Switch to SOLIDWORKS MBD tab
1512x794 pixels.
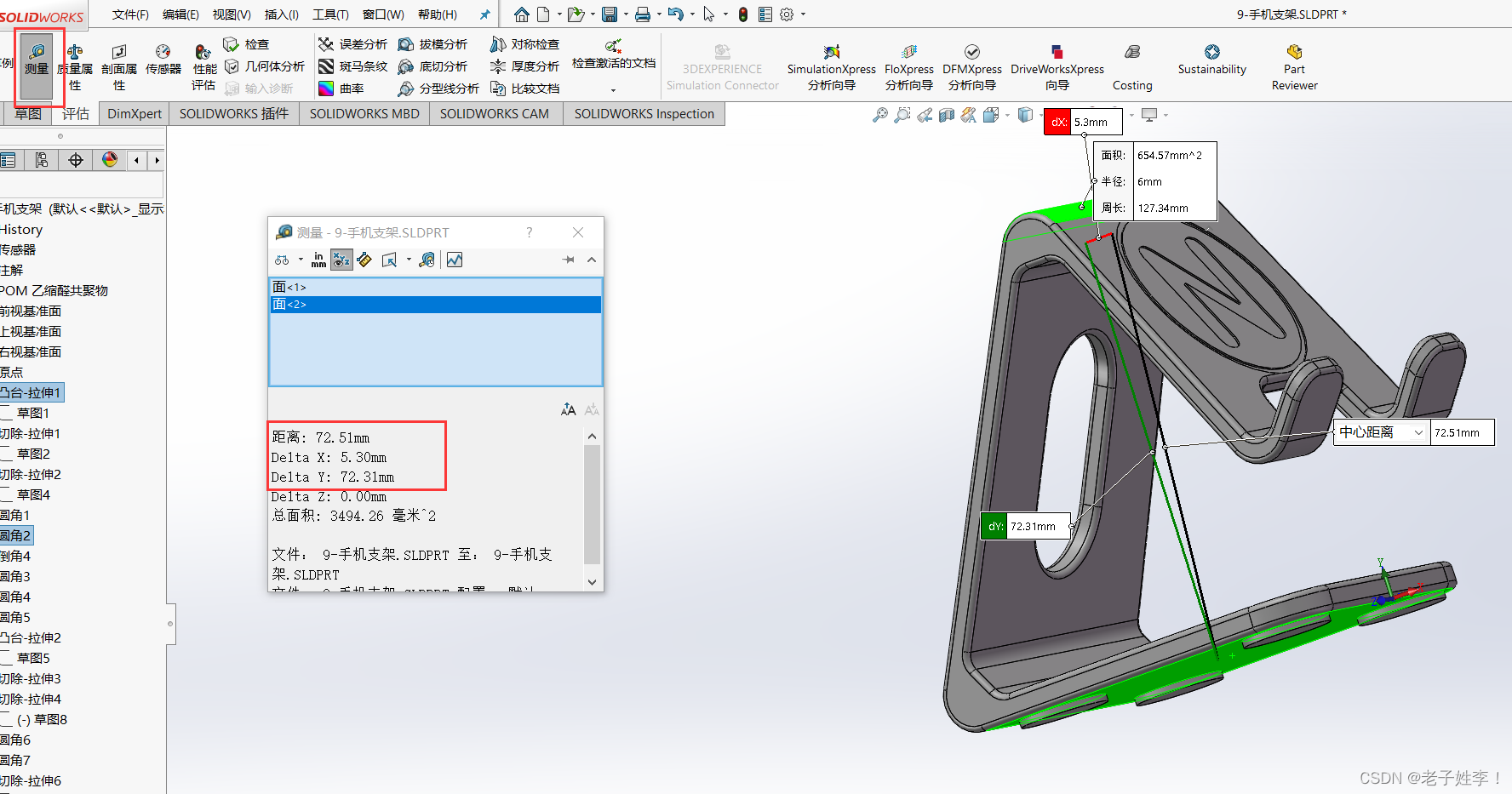(364, 114)
